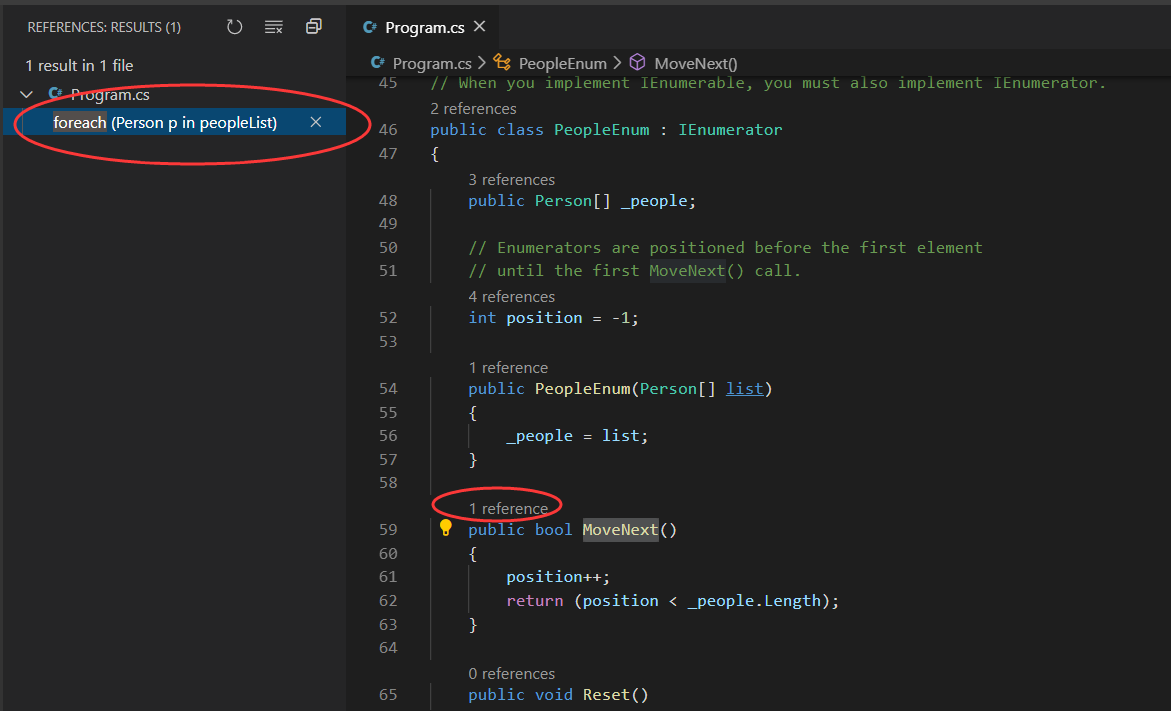Click the 3 references CodeLens above _people
The width and height of the screenshot is (1171, 711).
[512, 179]
